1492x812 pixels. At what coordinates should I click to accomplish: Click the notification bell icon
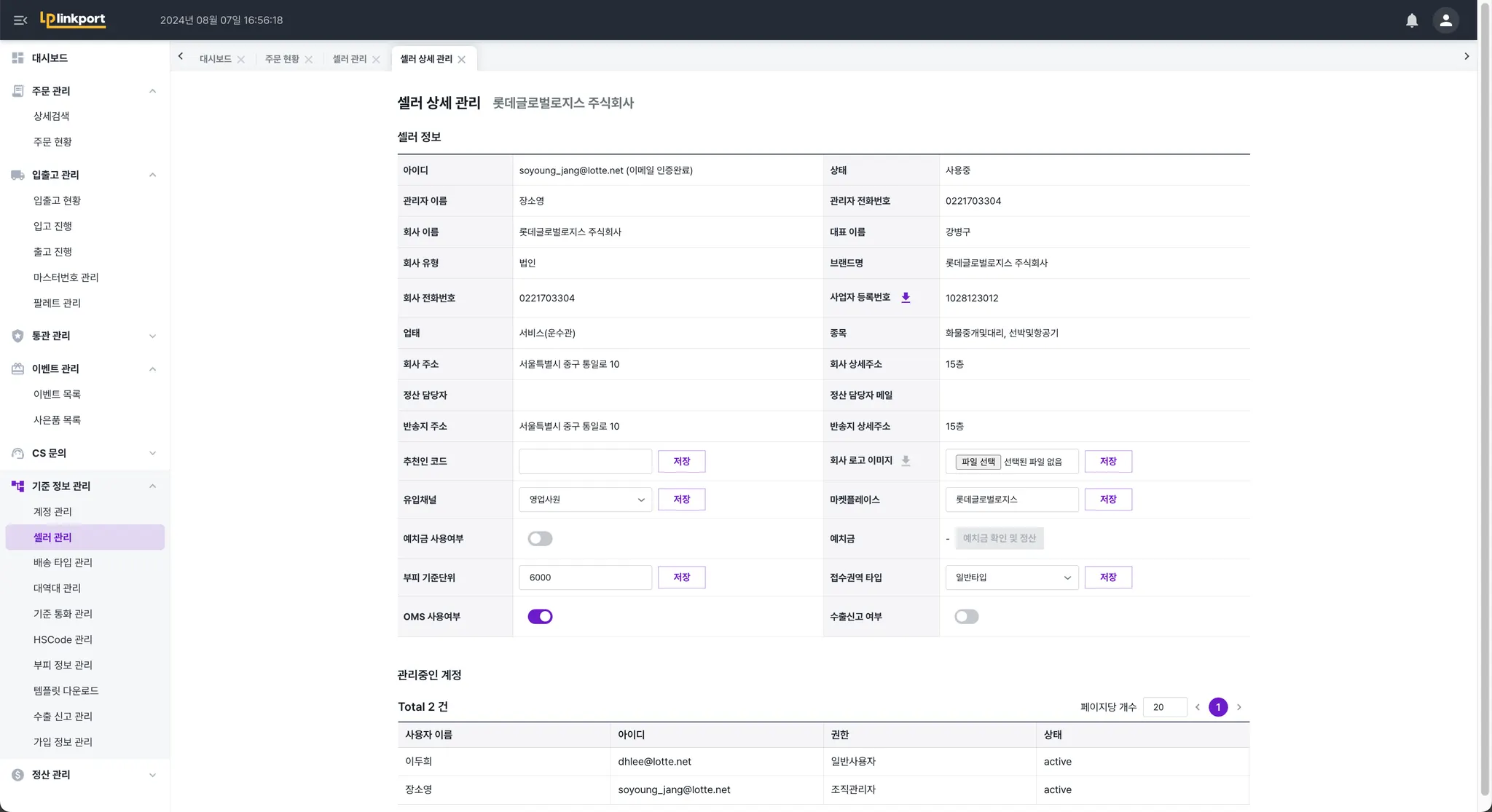[x=1411, y=20]
